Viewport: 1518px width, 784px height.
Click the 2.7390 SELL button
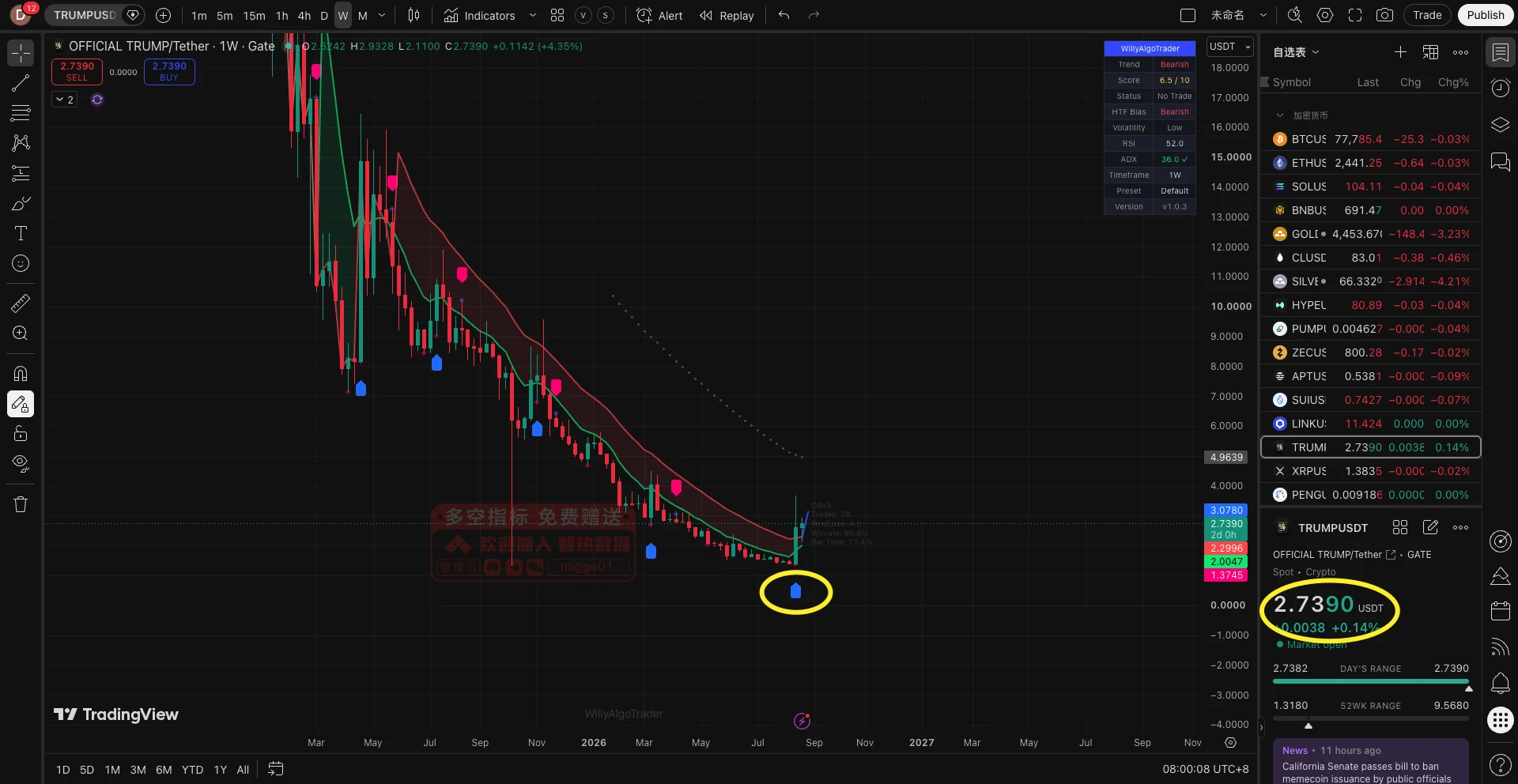(x=77, y=71)
